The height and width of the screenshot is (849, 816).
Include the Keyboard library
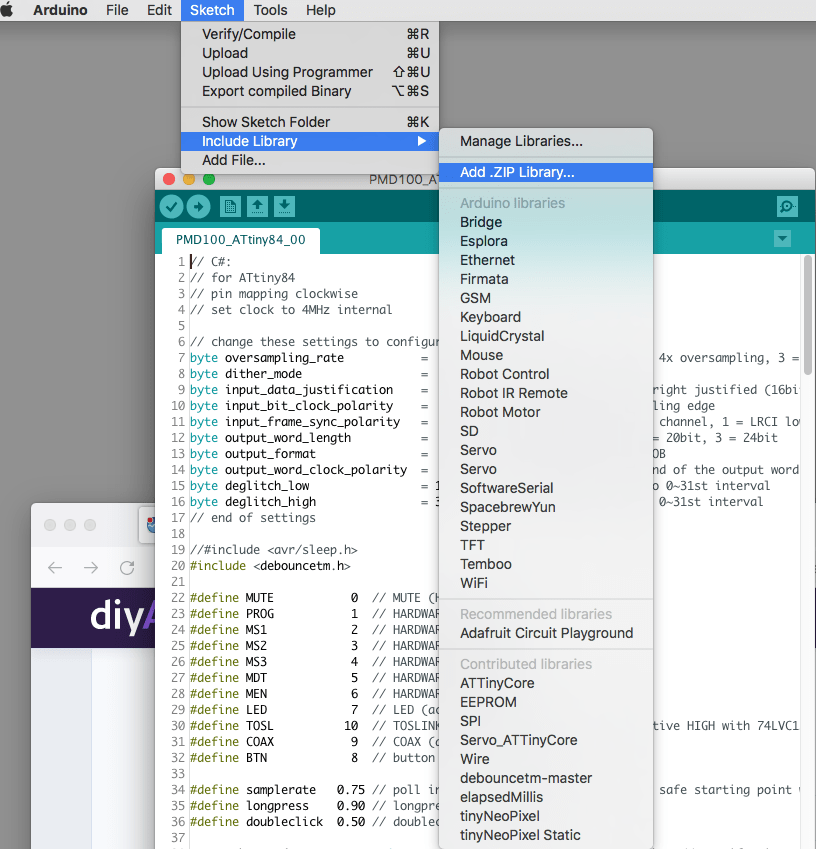click(x=546, y=317)
